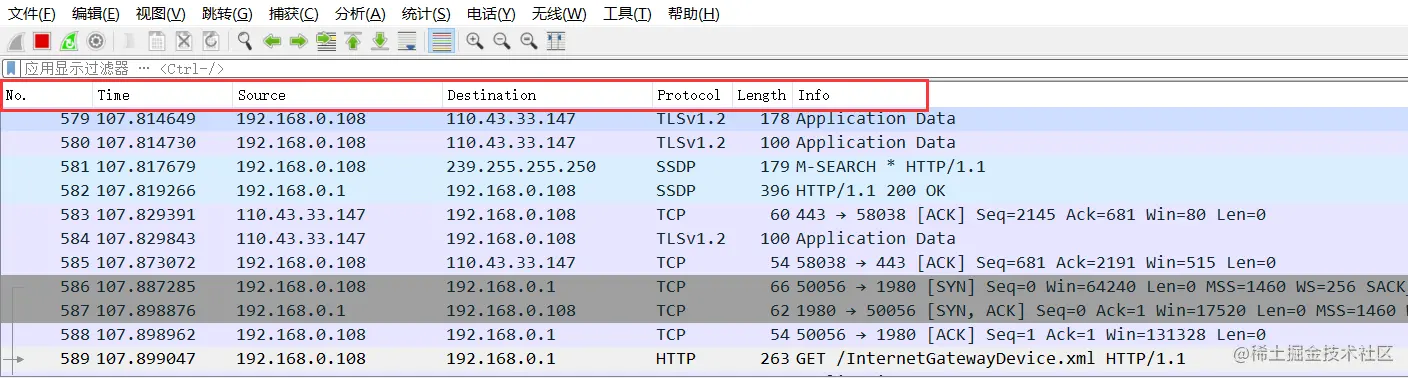Reset text zoom to normal size
The width and height of the screenshot is (1408, 378).
tap(529, 41)
